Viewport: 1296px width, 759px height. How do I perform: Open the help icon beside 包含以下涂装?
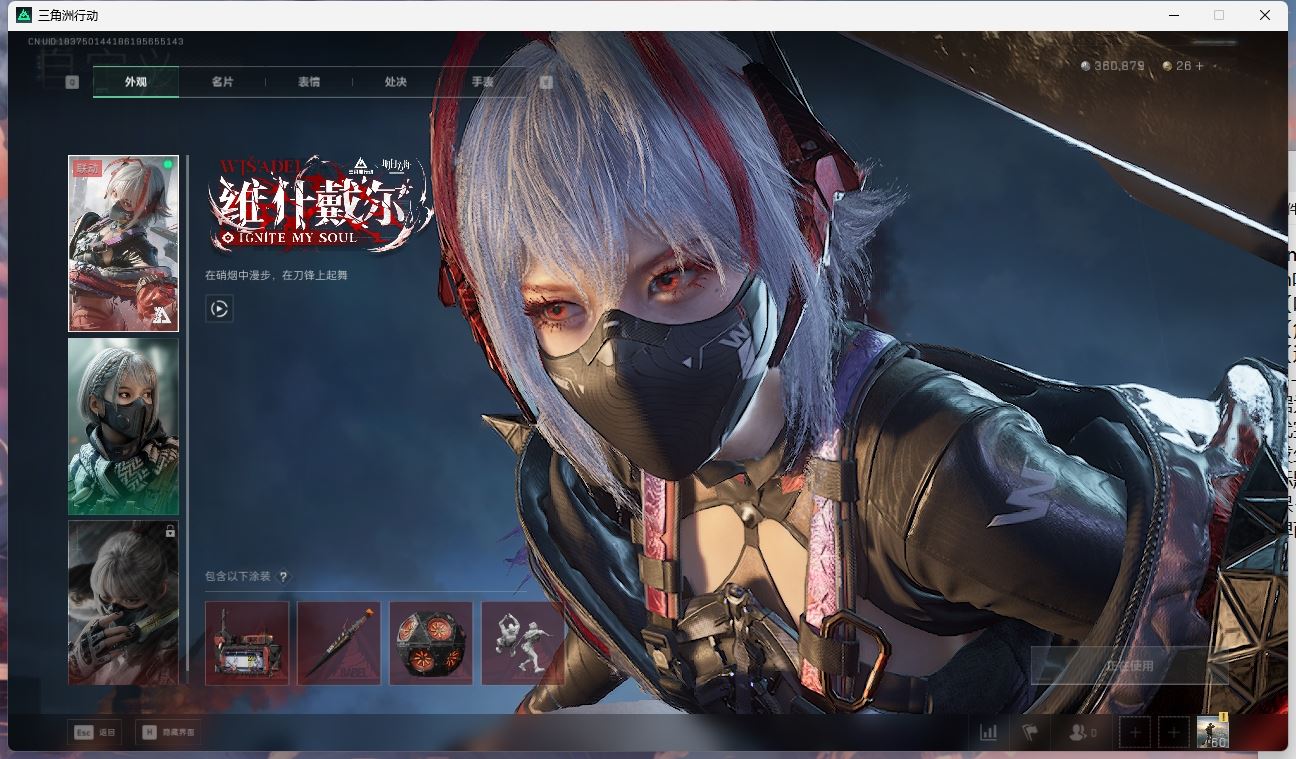(x=283, y=577)
